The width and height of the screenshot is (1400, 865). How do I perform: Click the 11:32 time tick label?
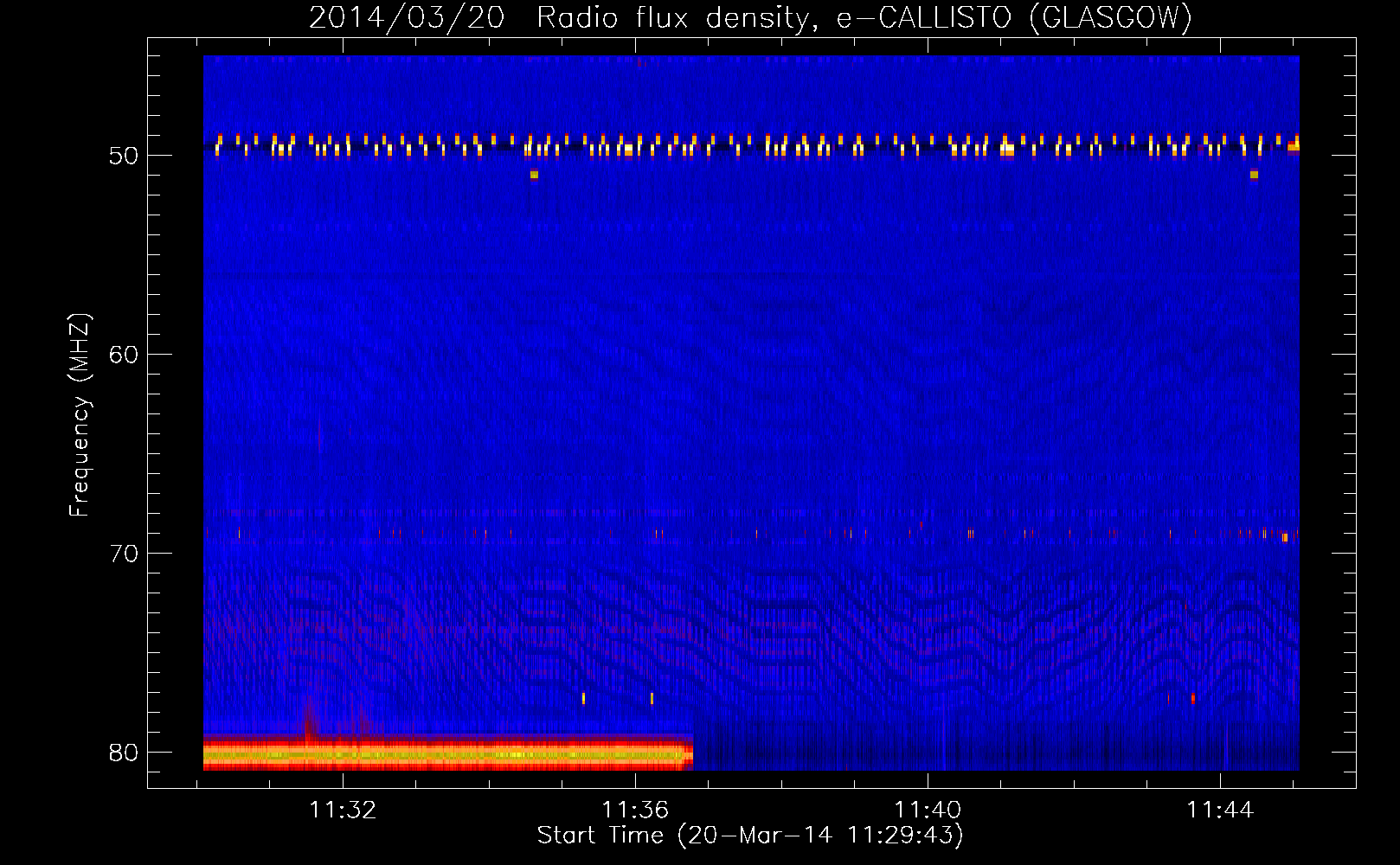[344, 811]
